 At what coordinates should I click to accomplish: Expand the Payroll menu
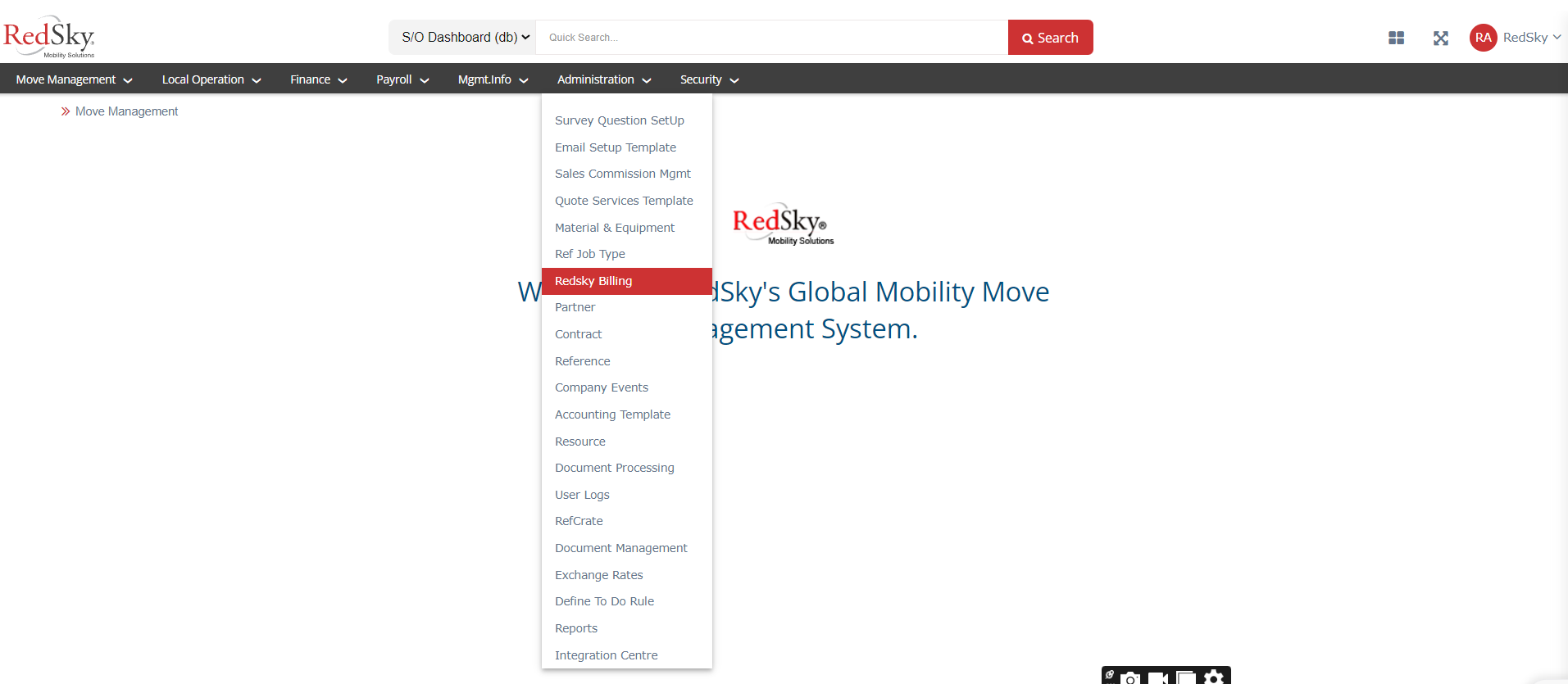click(402, 79)
